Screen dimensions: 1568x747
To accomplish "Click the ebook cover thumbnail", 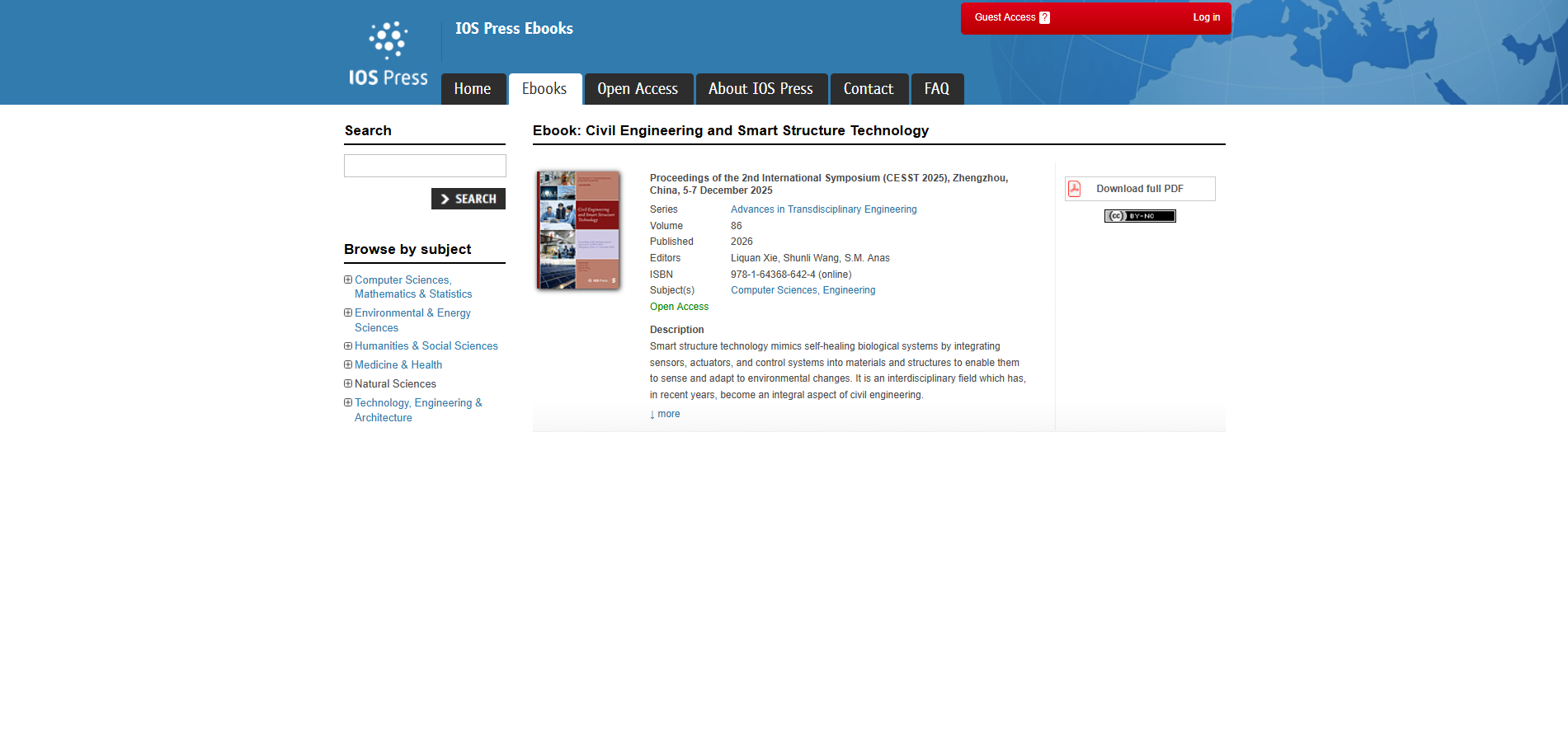I will tap(578, 230).
